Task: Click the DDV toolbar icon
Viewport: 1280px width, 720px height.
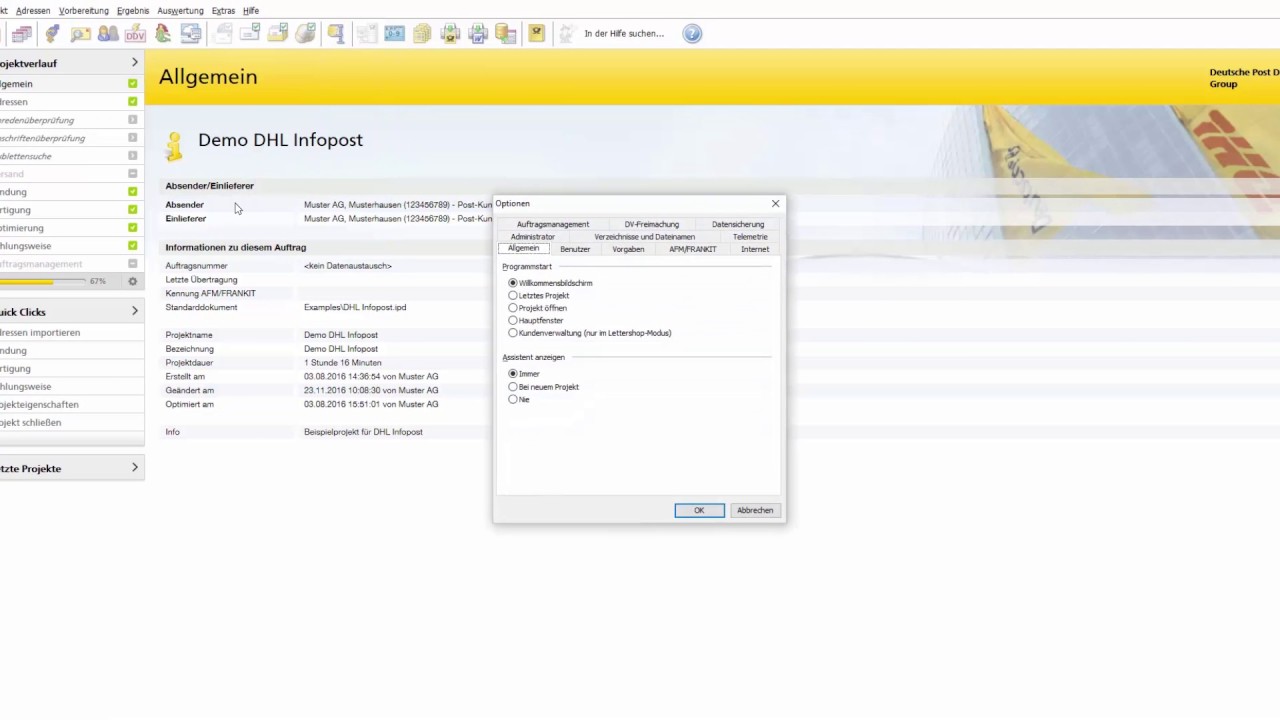Action: (135, 34)
